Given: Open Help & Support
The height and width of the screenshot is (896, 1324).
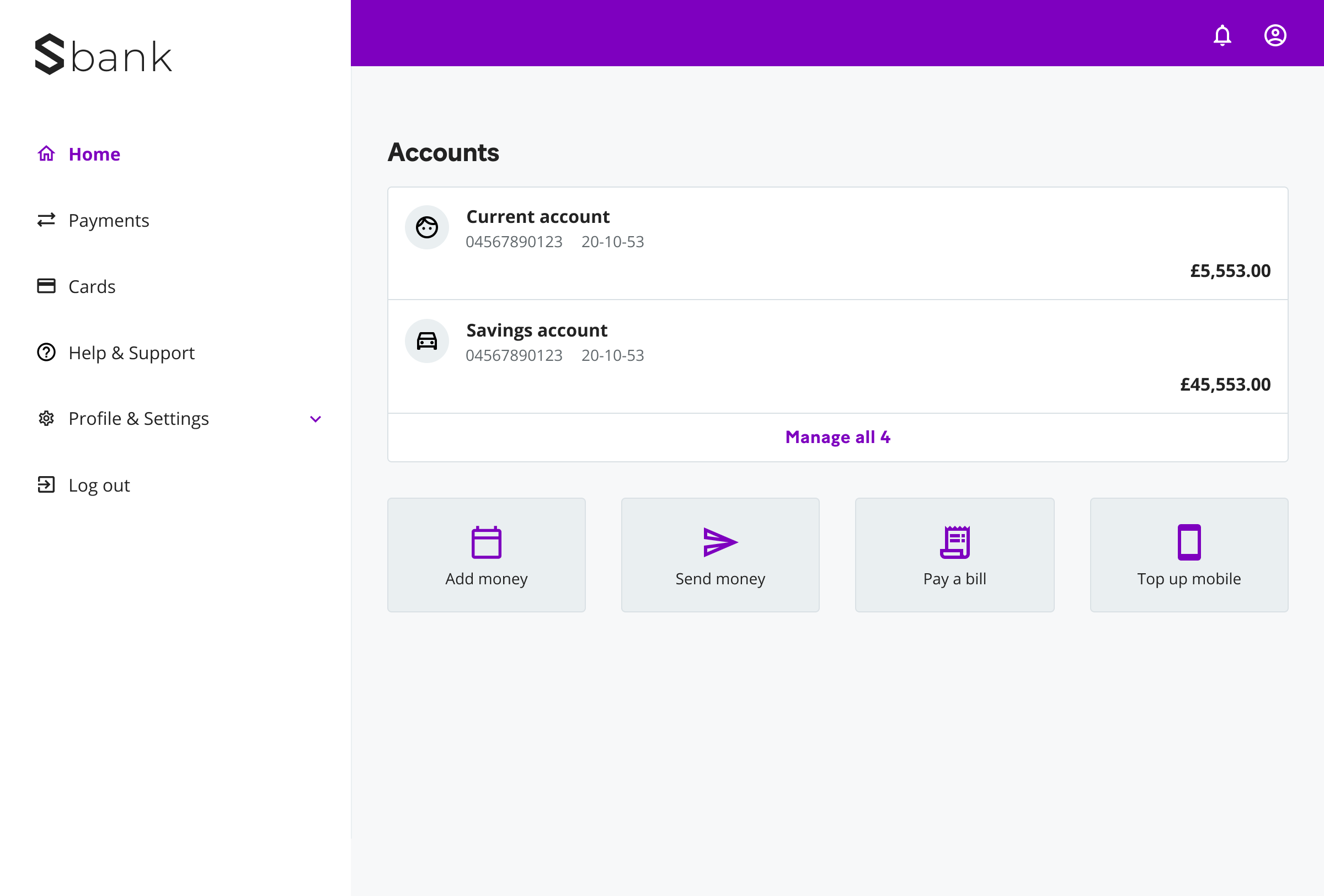Looking at the screenshot, I should coord(131,353).
